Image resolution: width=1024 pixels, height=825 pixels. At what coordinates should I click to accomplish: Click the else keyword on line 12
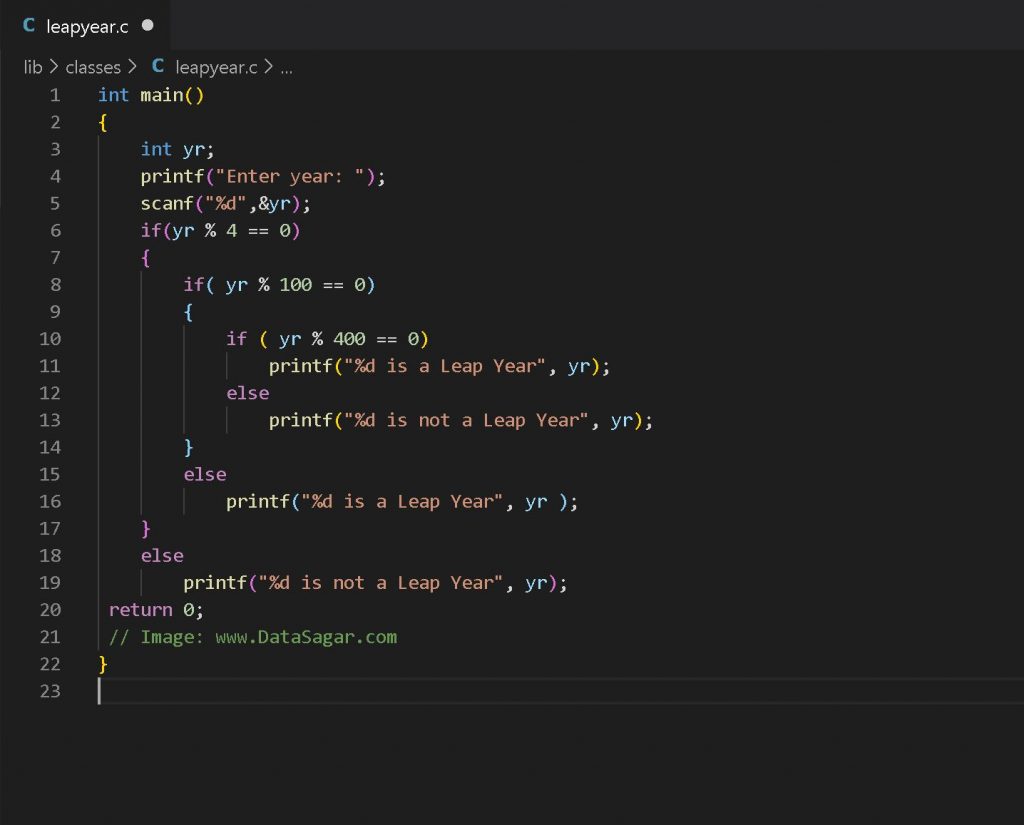coord(247,393)
